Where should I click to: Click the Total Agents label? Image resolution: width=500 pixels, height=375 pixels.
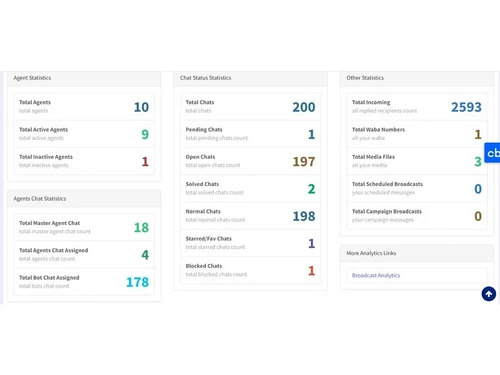point(35,102)
